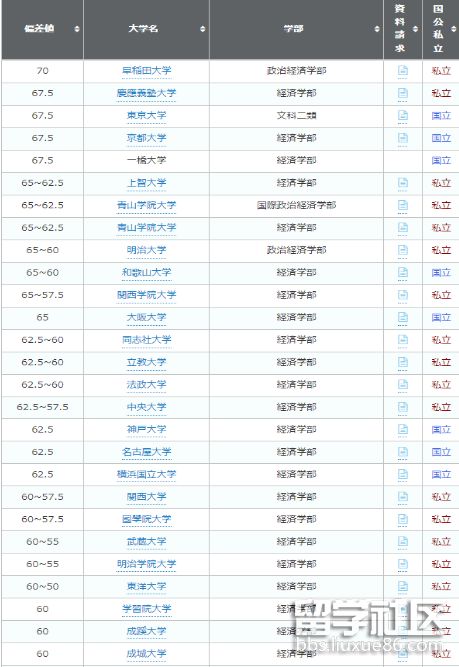
Task: Sort the table by 大学名 column arrows
Action: click(x=202, y=29)
